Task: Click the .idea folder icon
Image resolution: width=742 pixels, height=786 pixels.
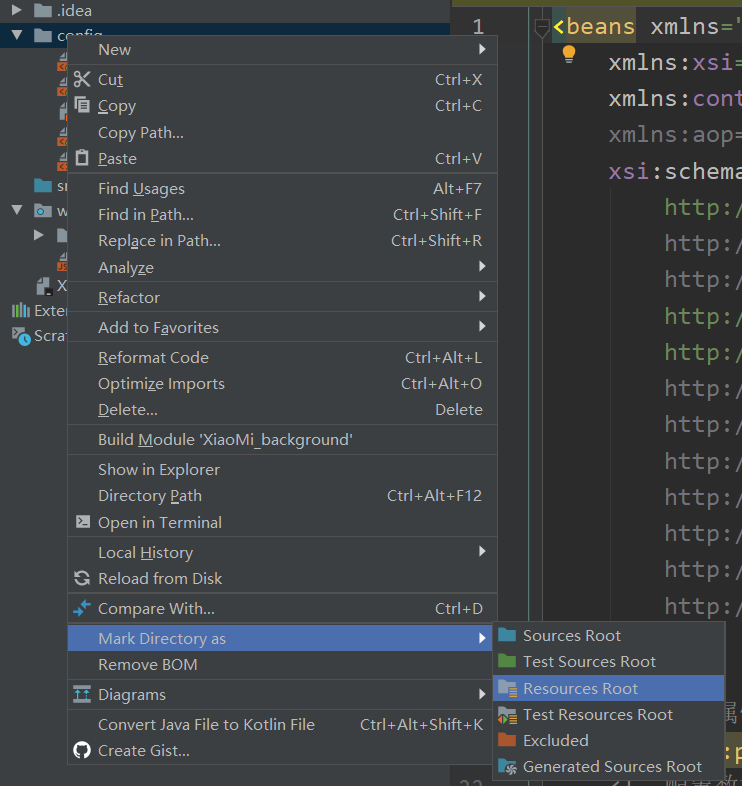Action: coord(43,10)
